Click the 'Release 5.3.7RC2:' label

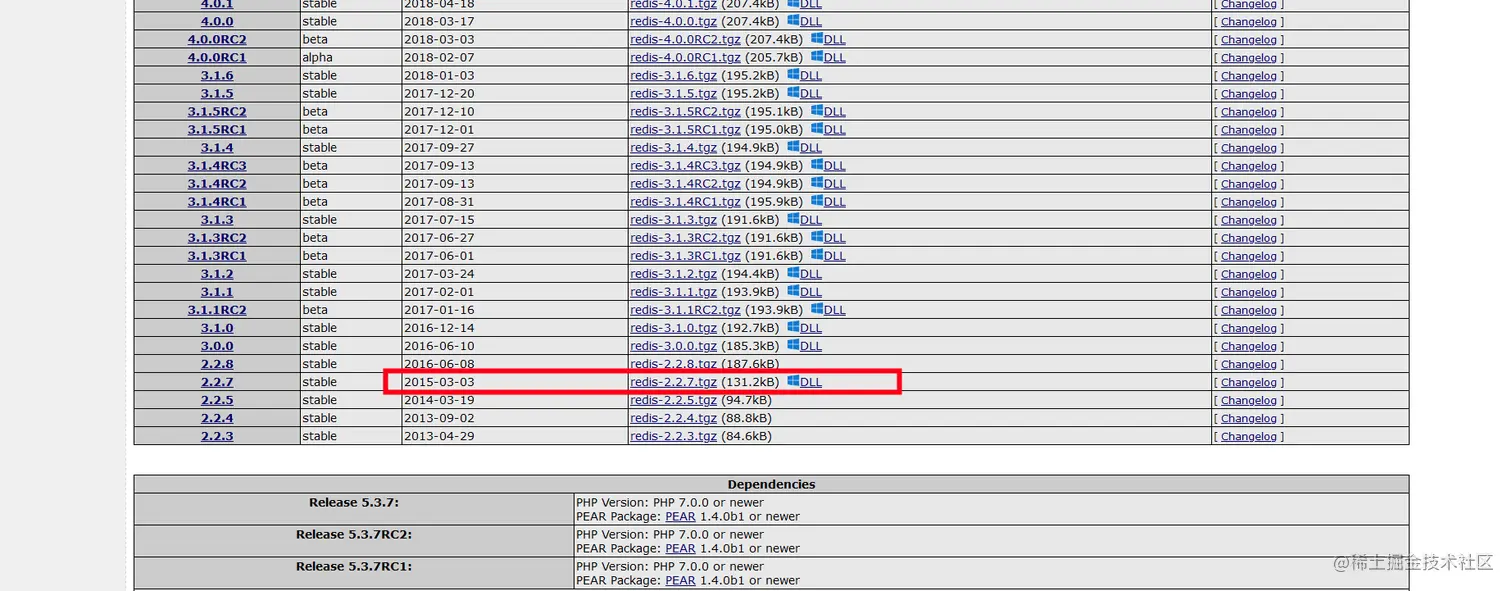point(354,534)
